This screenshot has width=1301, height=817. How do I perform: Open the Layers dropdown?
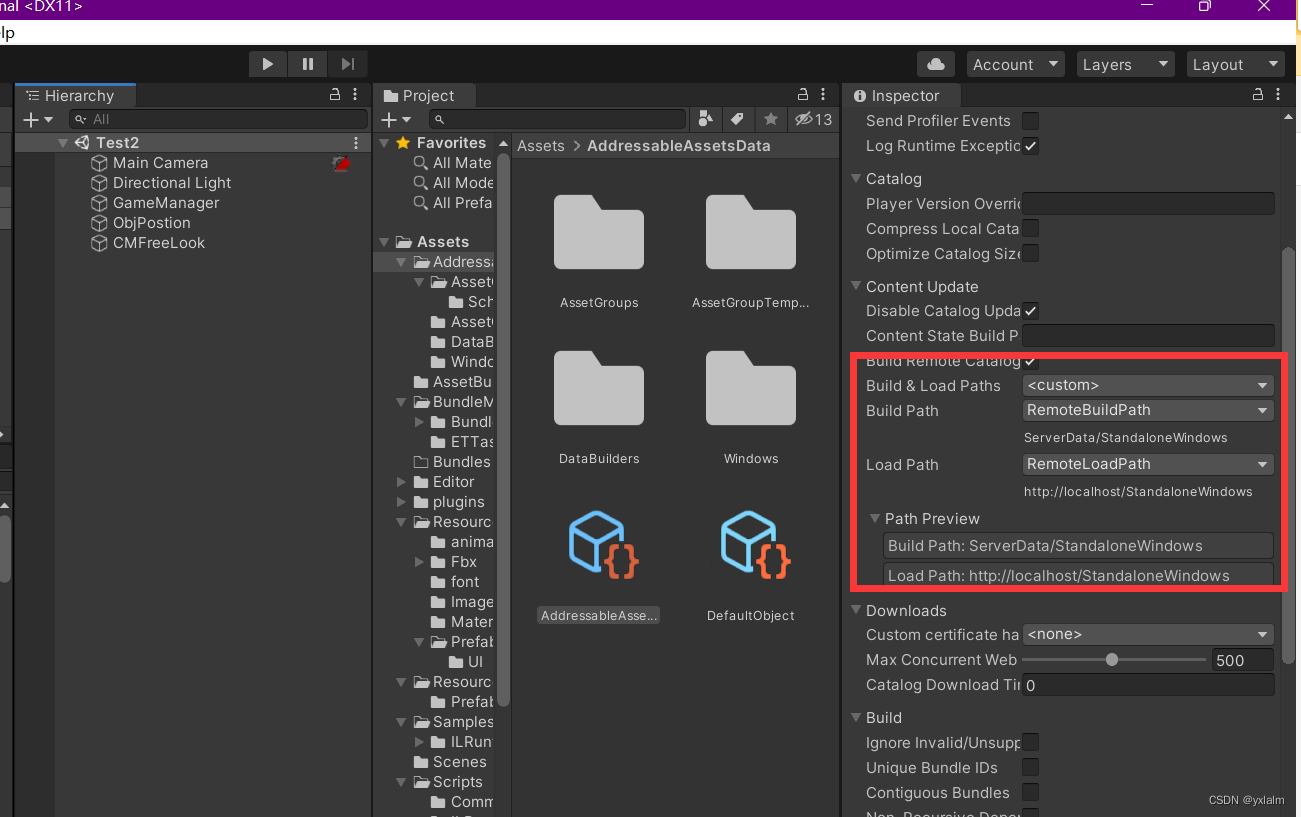(x=1126, y=64)
